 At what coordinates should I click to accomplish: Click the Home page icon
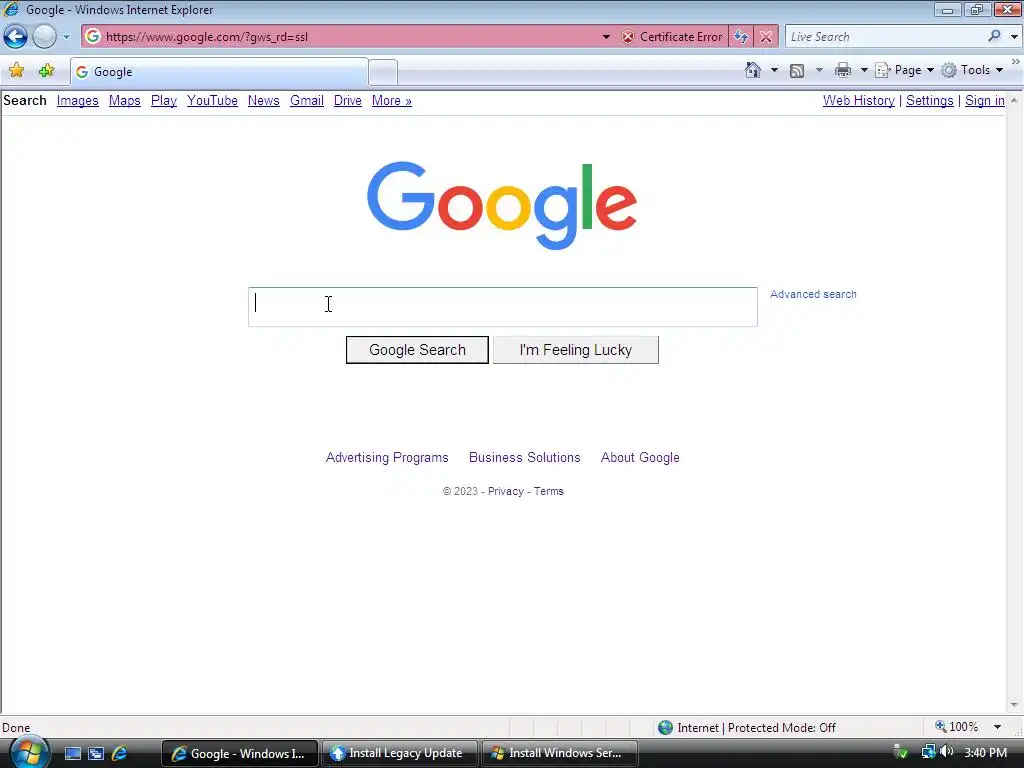point(753,70)
